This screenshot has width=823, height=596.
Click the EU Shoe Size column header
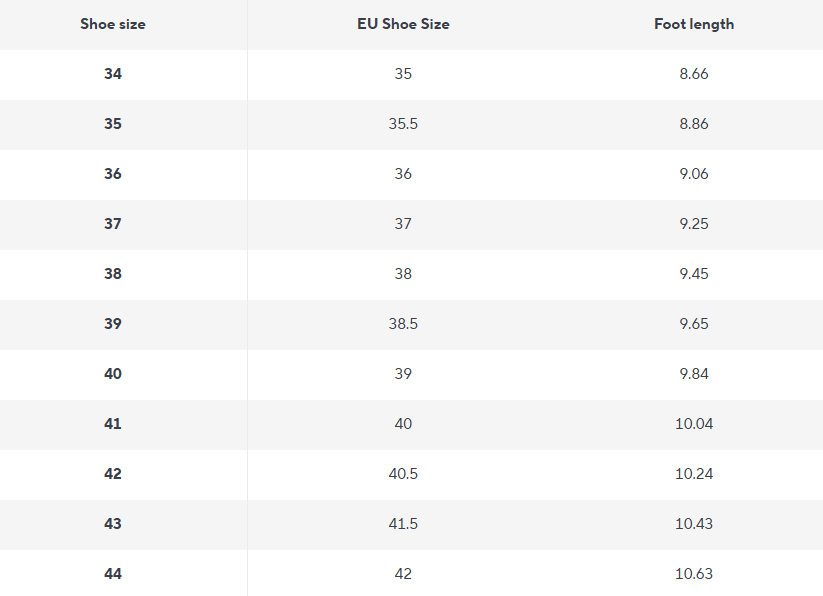point(403,24)
